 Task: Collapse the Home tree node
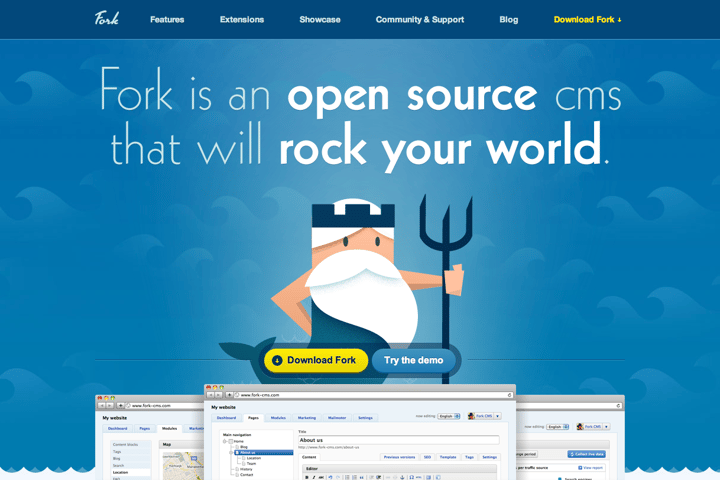click(x=225, y=441)
